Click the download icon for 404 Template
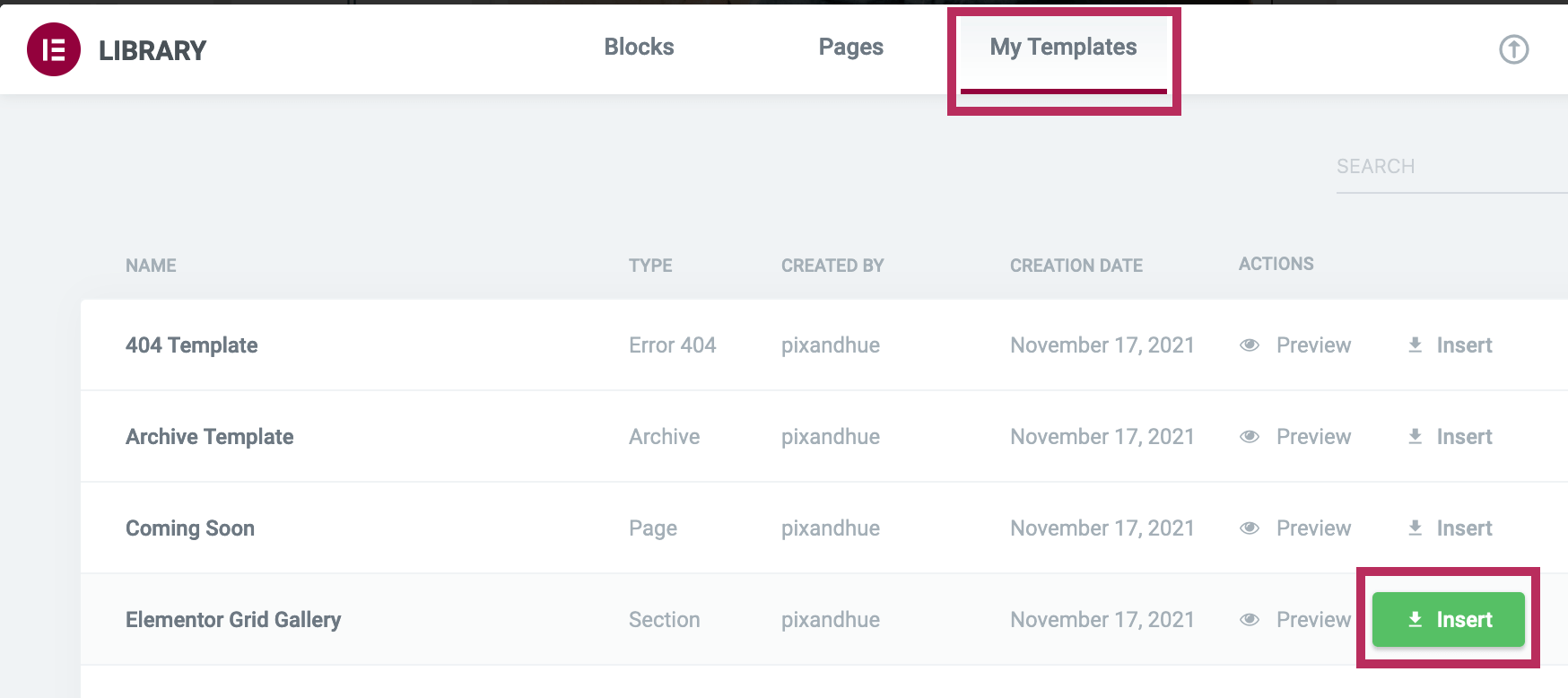The height and width of the screenshot is (698, 1568). click(1416, 345)
